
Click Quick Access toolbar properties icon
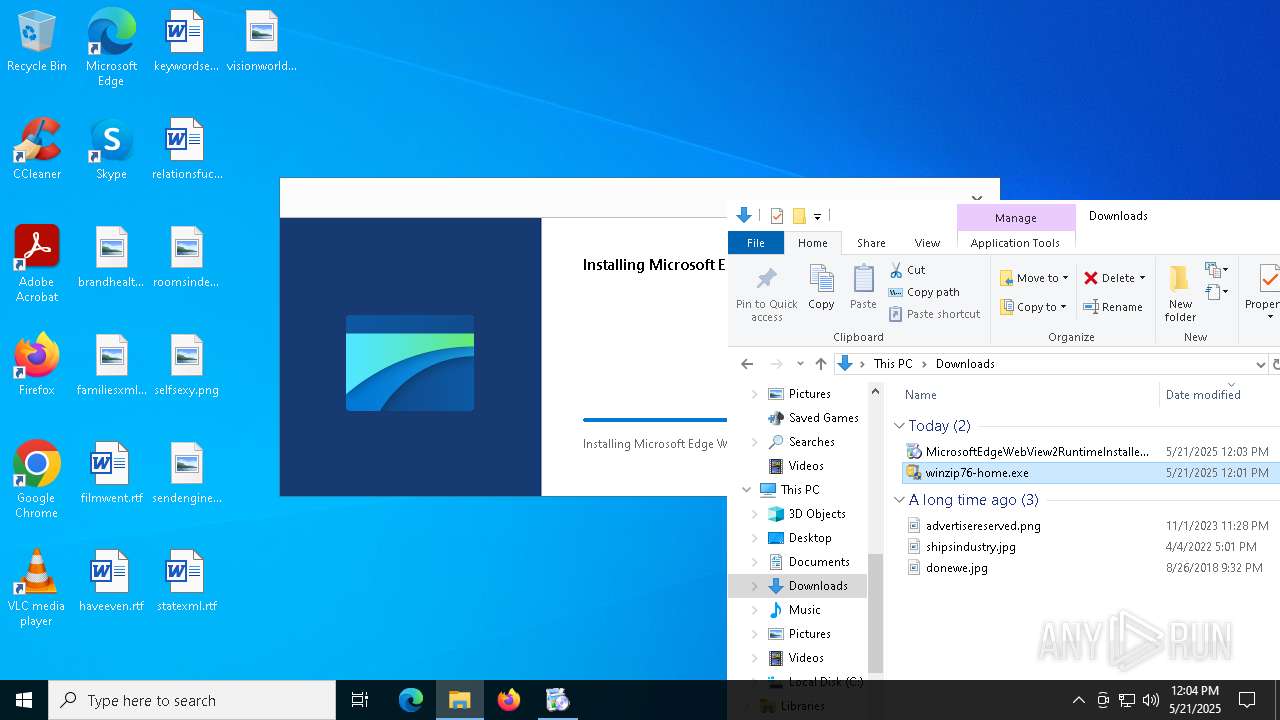[777, 216]
